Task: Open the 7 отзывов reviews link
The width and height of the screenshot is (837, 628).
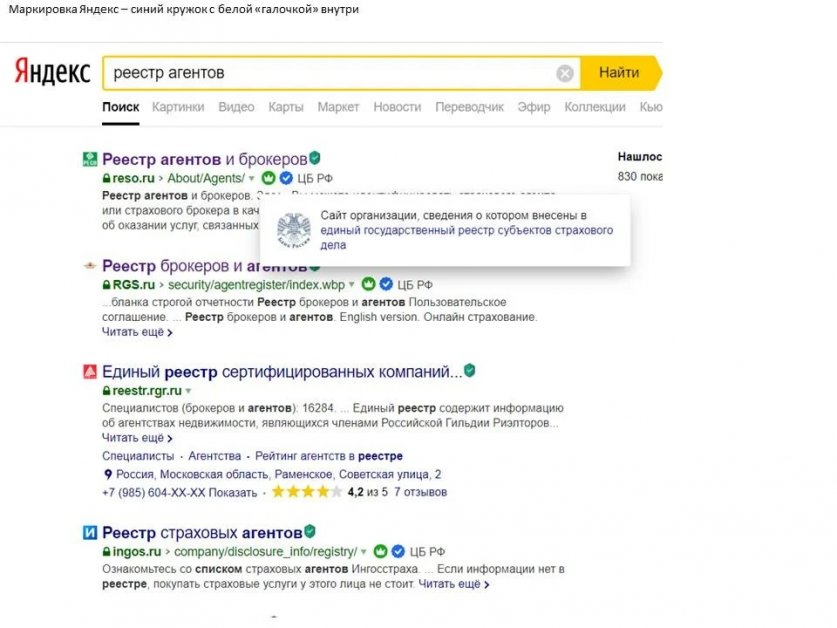Action: pos(421,492)
